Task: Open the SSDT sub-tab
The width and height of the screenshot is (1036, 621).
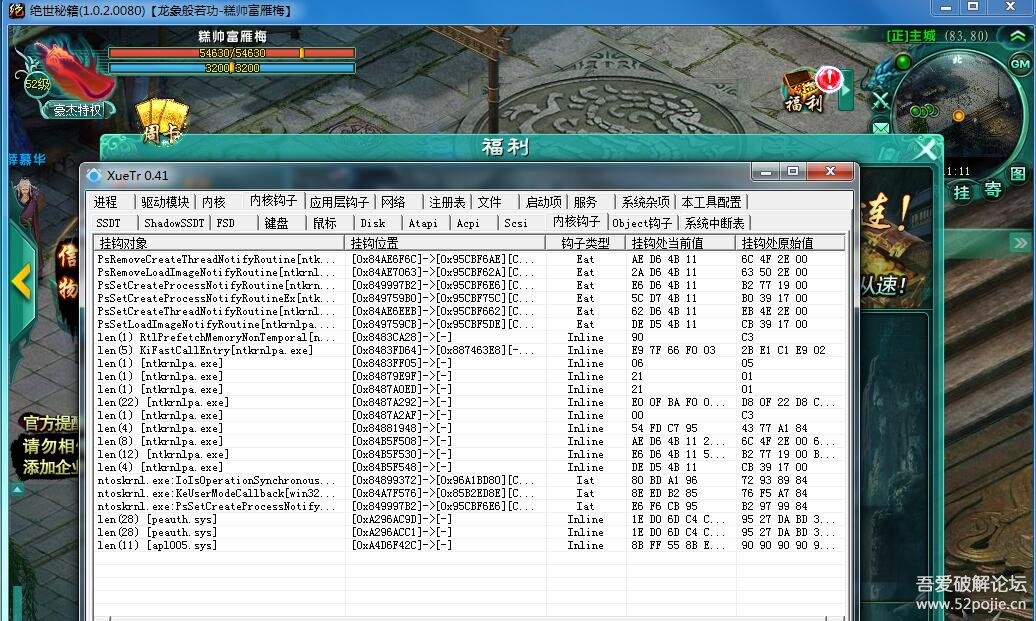Action: (x=108, y=223)
